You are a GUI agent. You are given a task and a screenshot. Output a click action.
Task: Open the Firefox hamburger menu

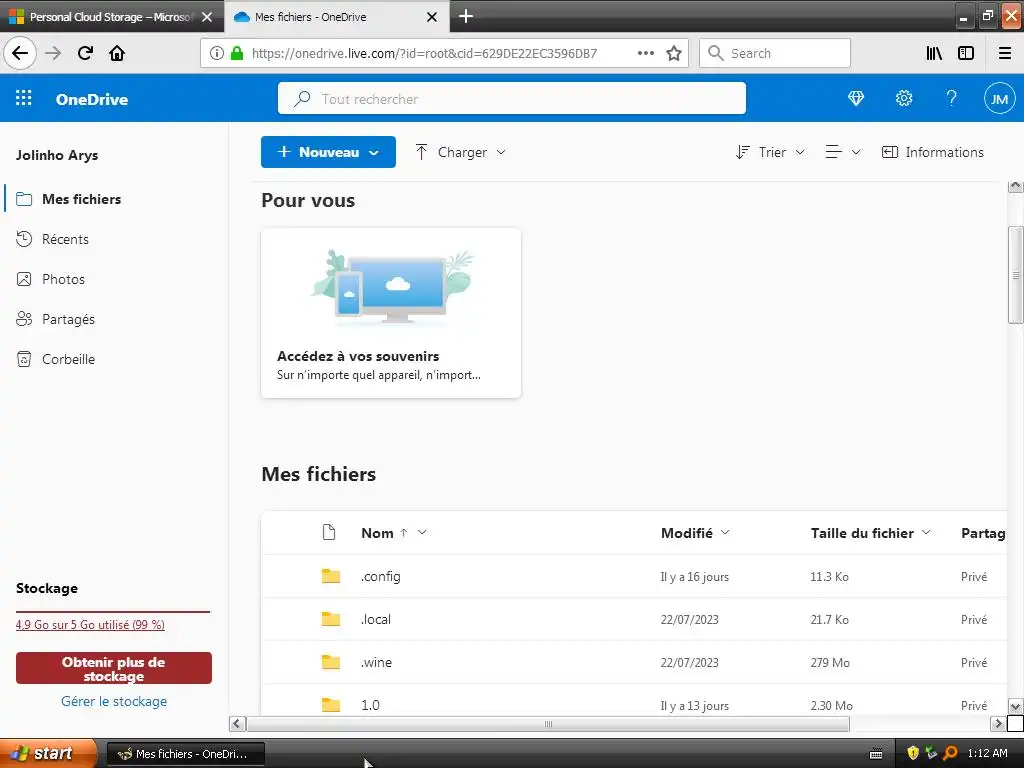click(1005, 53)
